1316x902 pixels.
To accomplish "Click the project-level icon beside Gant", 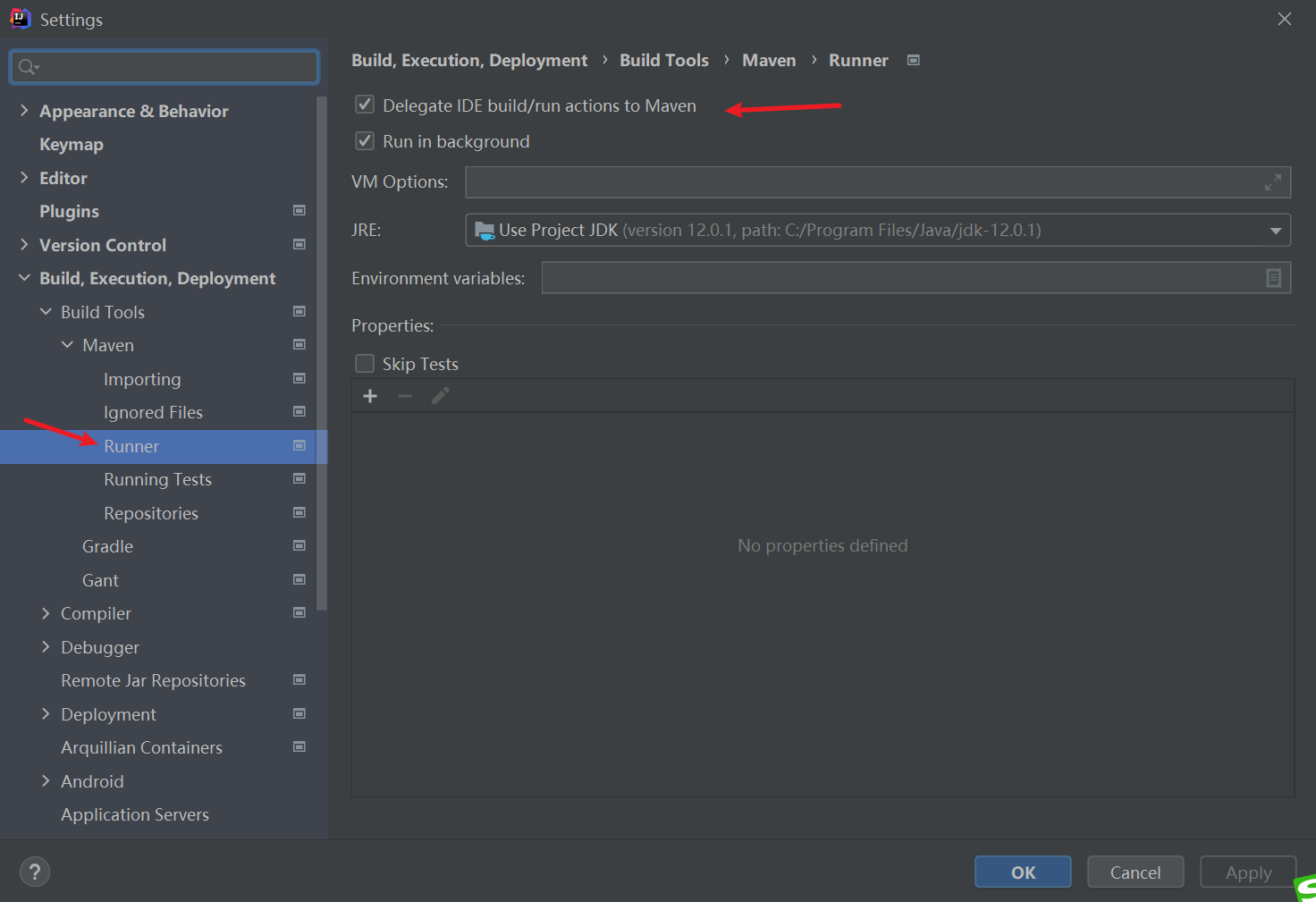I will coord(299,579).
